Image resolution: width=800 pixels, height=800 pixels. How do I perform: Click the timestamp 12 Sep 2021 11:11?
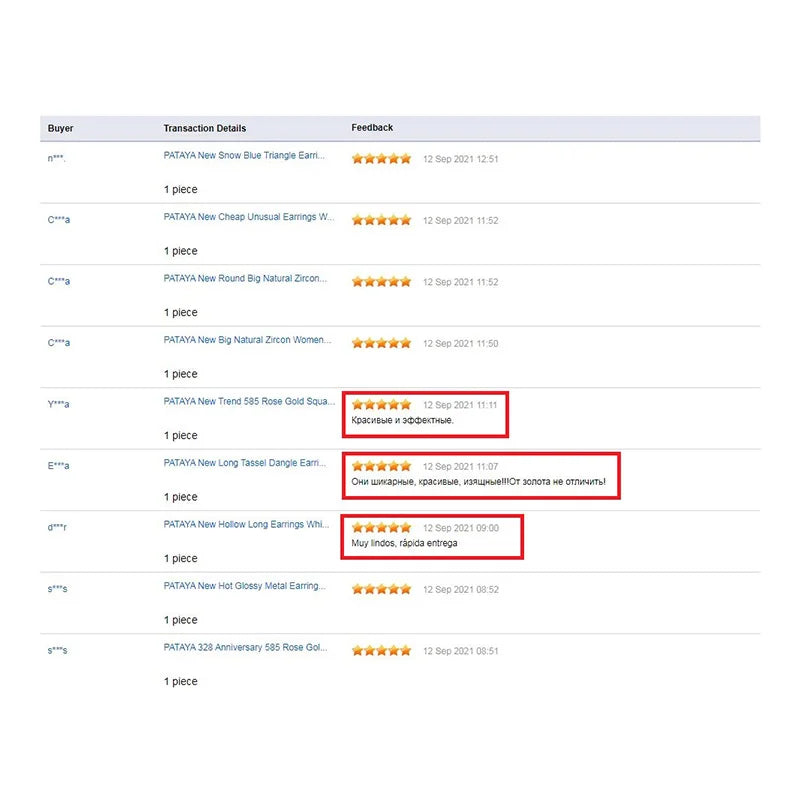click(460, 405)
